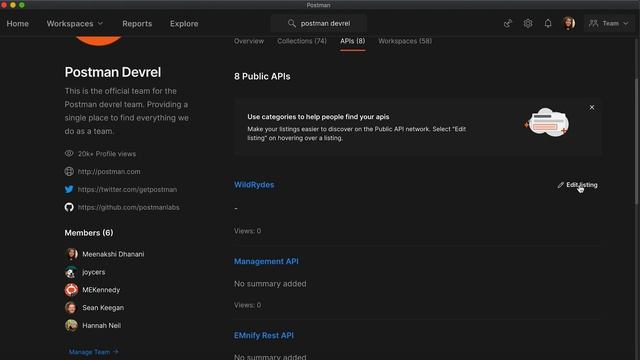Screen dimensions: 640x360
Task: Click the Twitter bird icon
Action: (x=69, y=189)
